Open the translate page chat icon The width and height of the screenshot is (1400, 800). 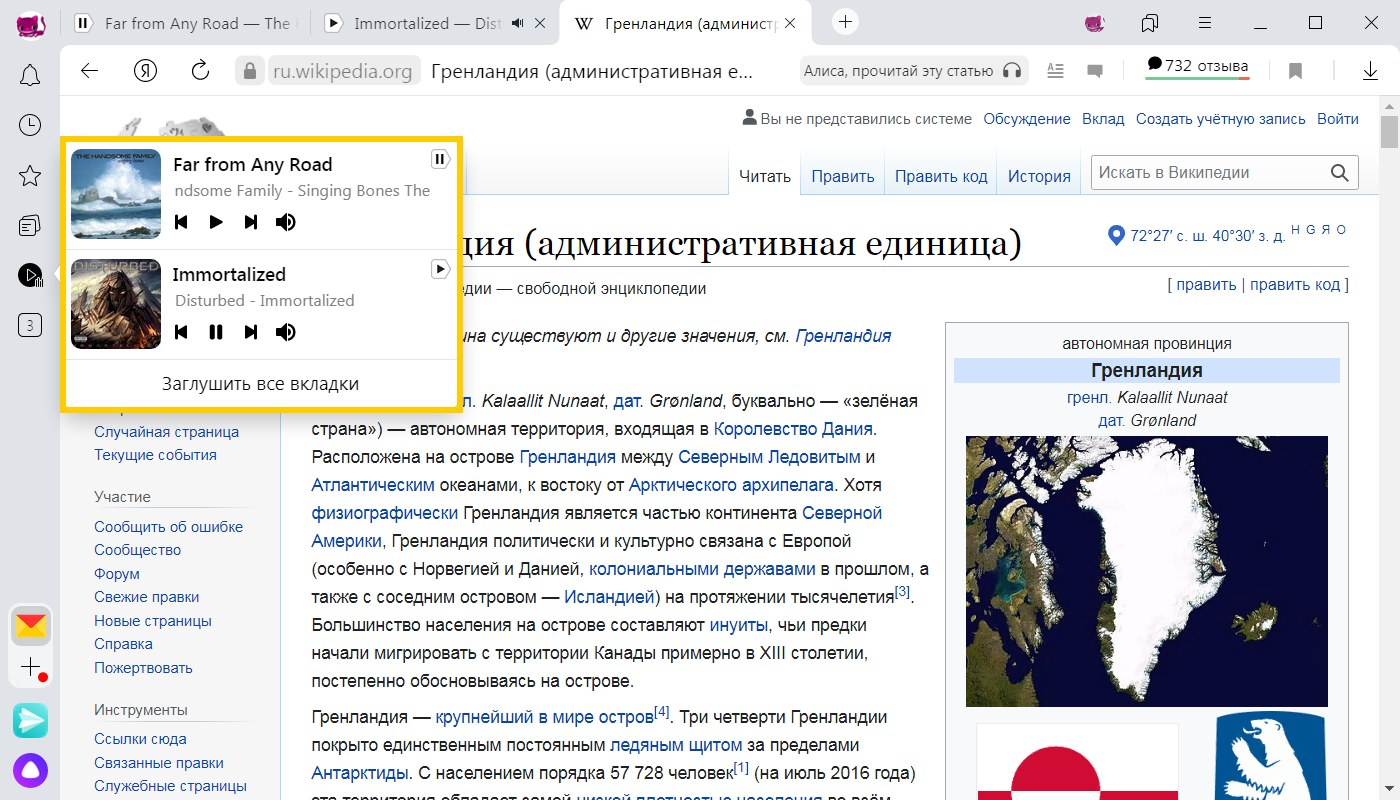click(x=1095, y=71)
